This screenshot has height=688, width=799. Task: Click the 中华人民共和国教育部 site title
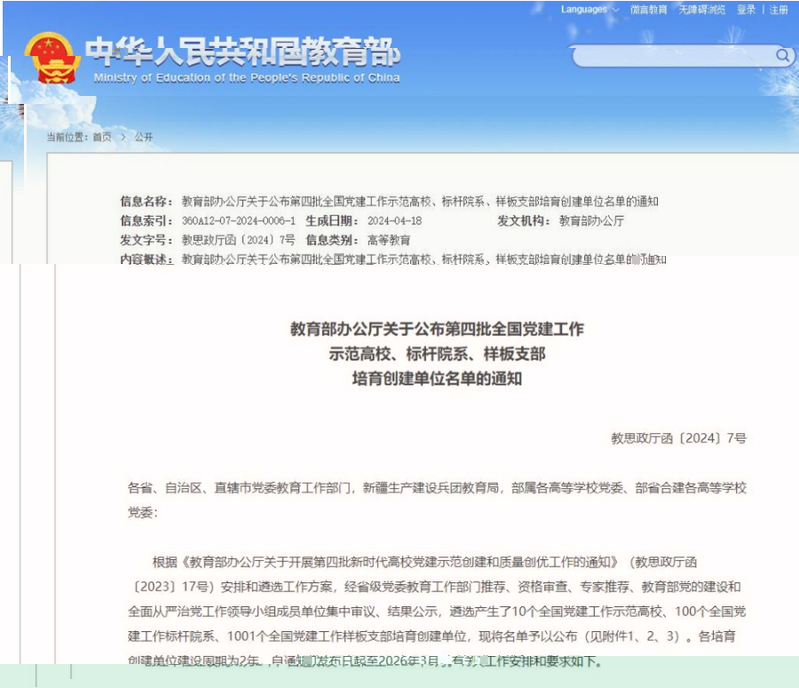tap(242, 51)
